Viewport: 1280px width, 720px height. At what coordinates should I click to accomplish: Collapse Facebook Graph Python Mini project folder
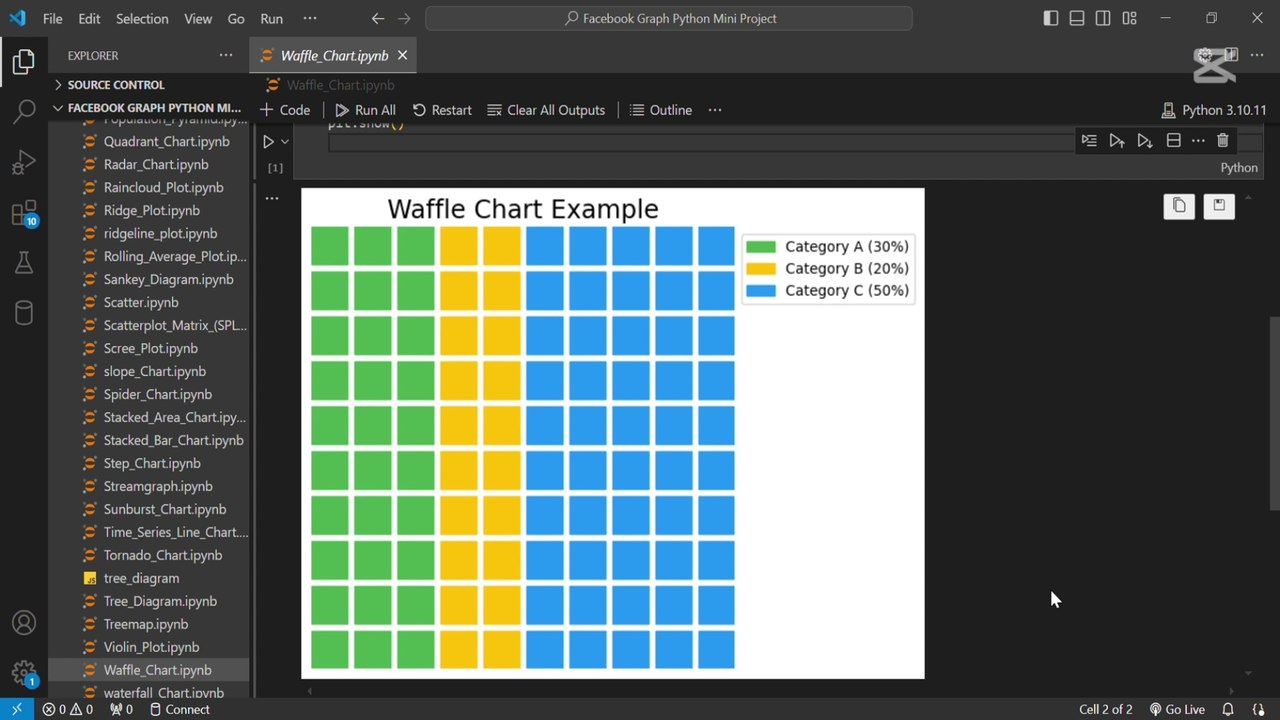150,108
